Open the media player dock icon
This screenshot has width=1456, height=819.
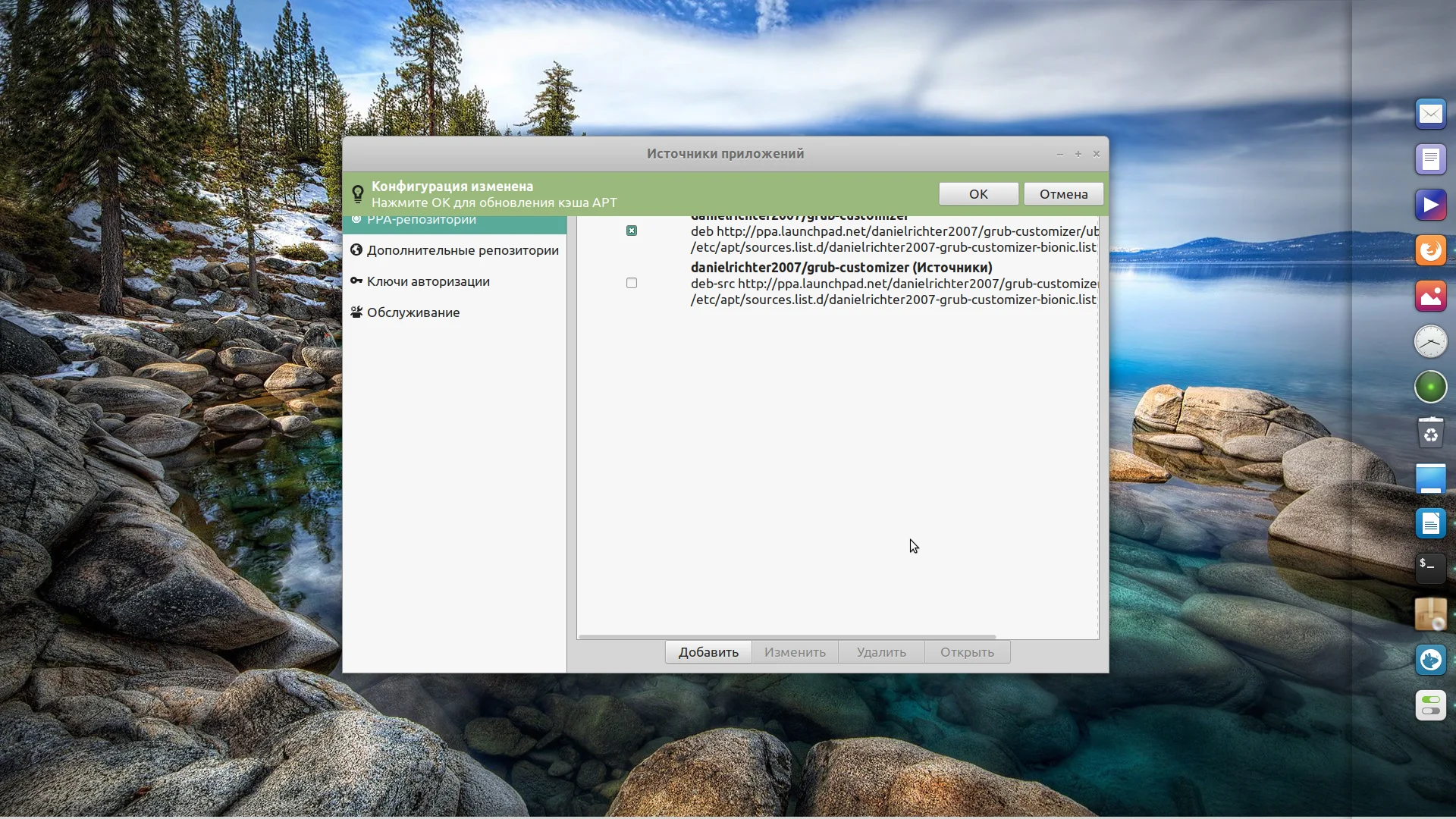tap(1430, 206)
